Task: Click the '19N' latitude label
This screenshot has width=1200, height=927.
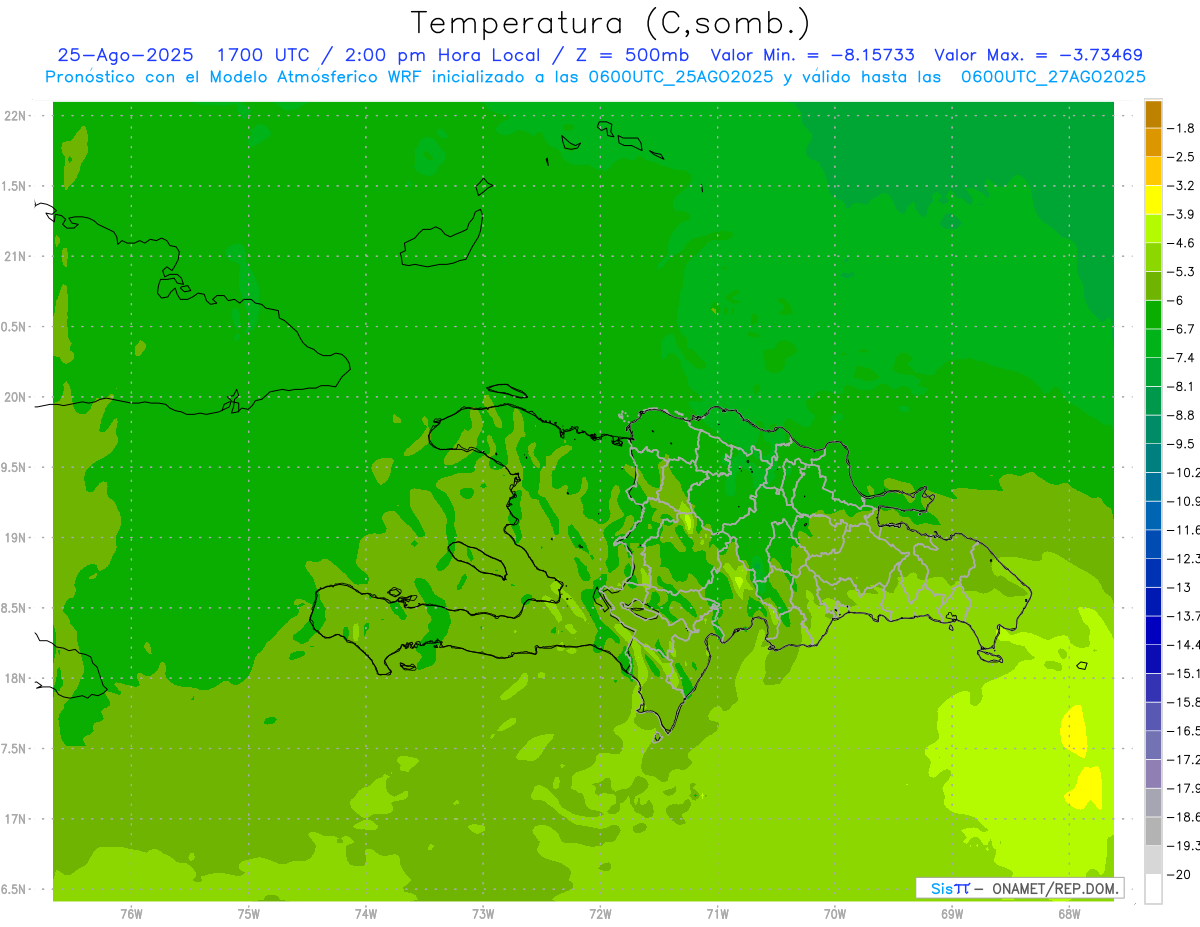Action: point(14,538)
